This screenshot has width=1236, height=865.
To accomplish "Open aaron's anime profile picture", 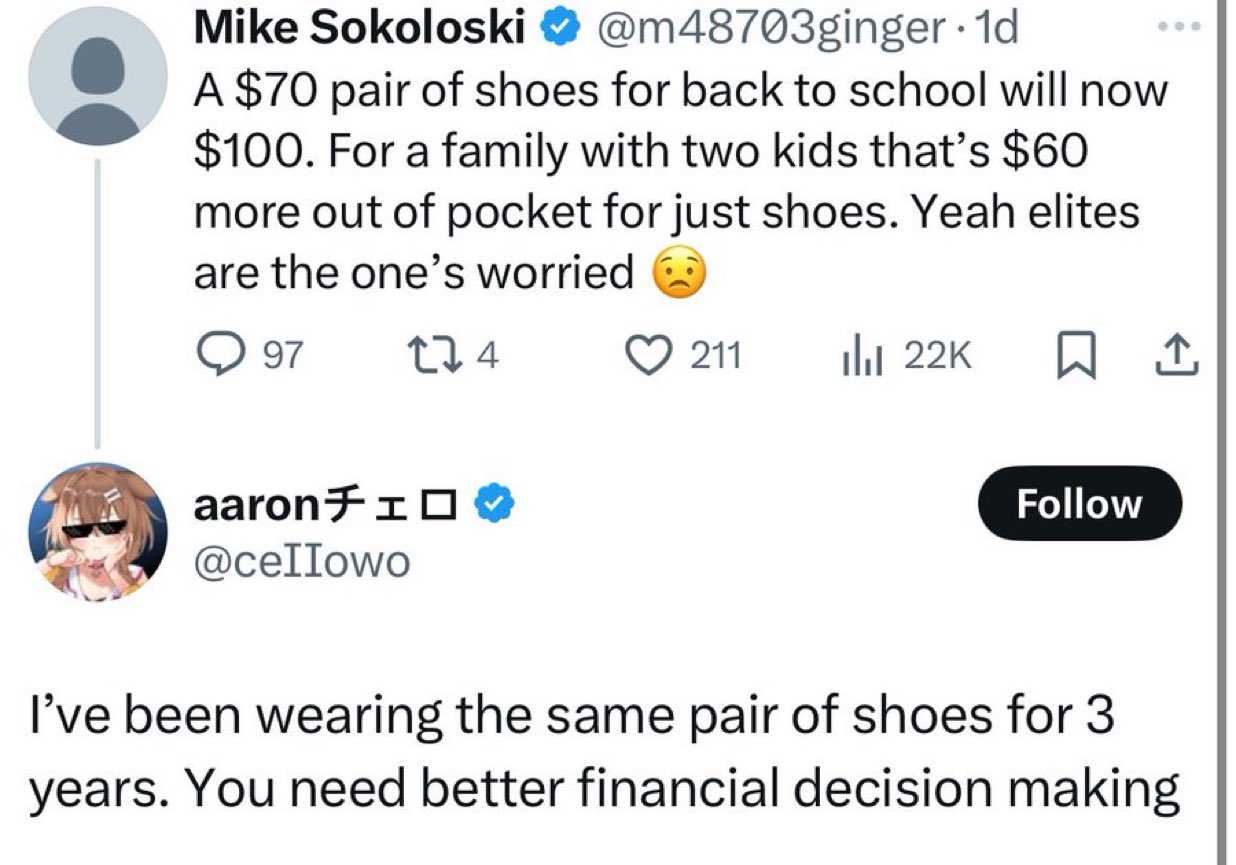I will [x=98, y=533].
